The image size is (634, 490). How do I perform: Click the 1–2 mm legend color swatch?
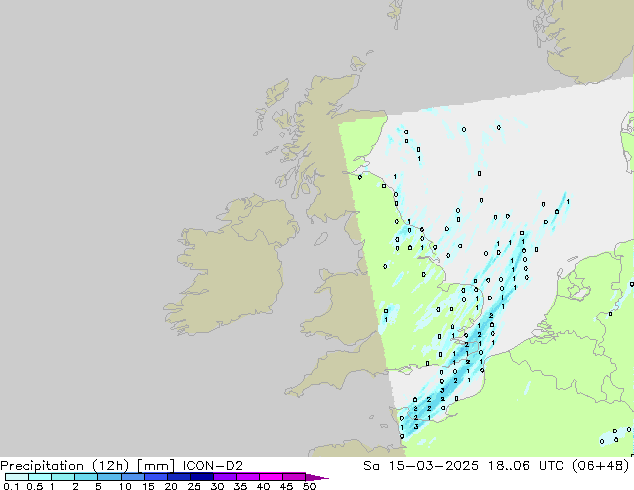tap(63, 477)
